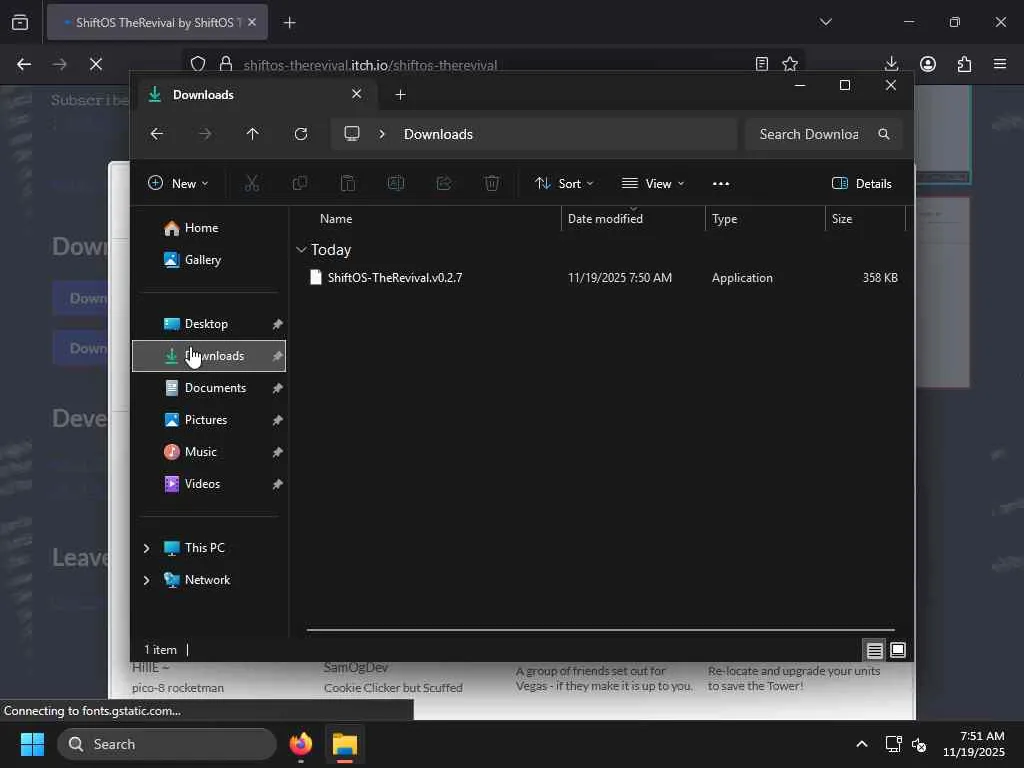Image resolution: width=1024 pixels, height=768 pixels.
Task: Click the Share icon in toolbar
Action: click(444, 184)
